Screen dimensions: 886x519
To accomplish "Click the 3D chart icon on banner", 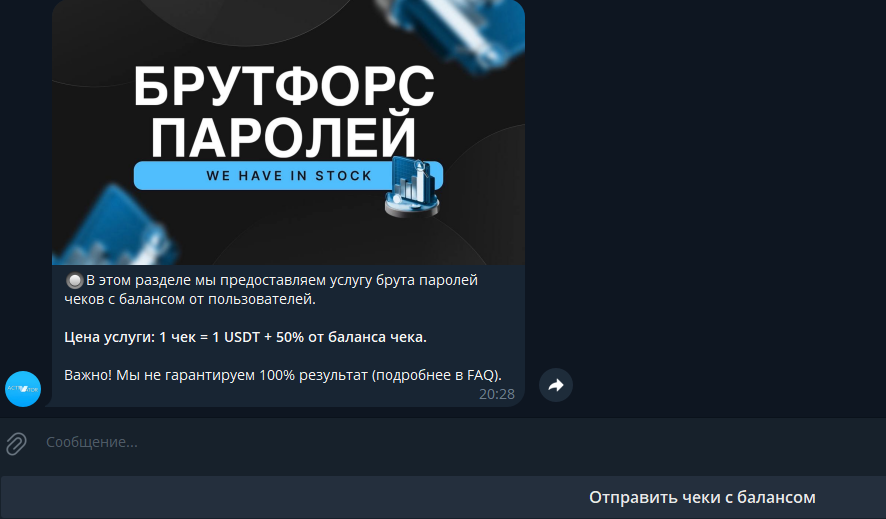I will pyautogui.click(x=412, y=187).
